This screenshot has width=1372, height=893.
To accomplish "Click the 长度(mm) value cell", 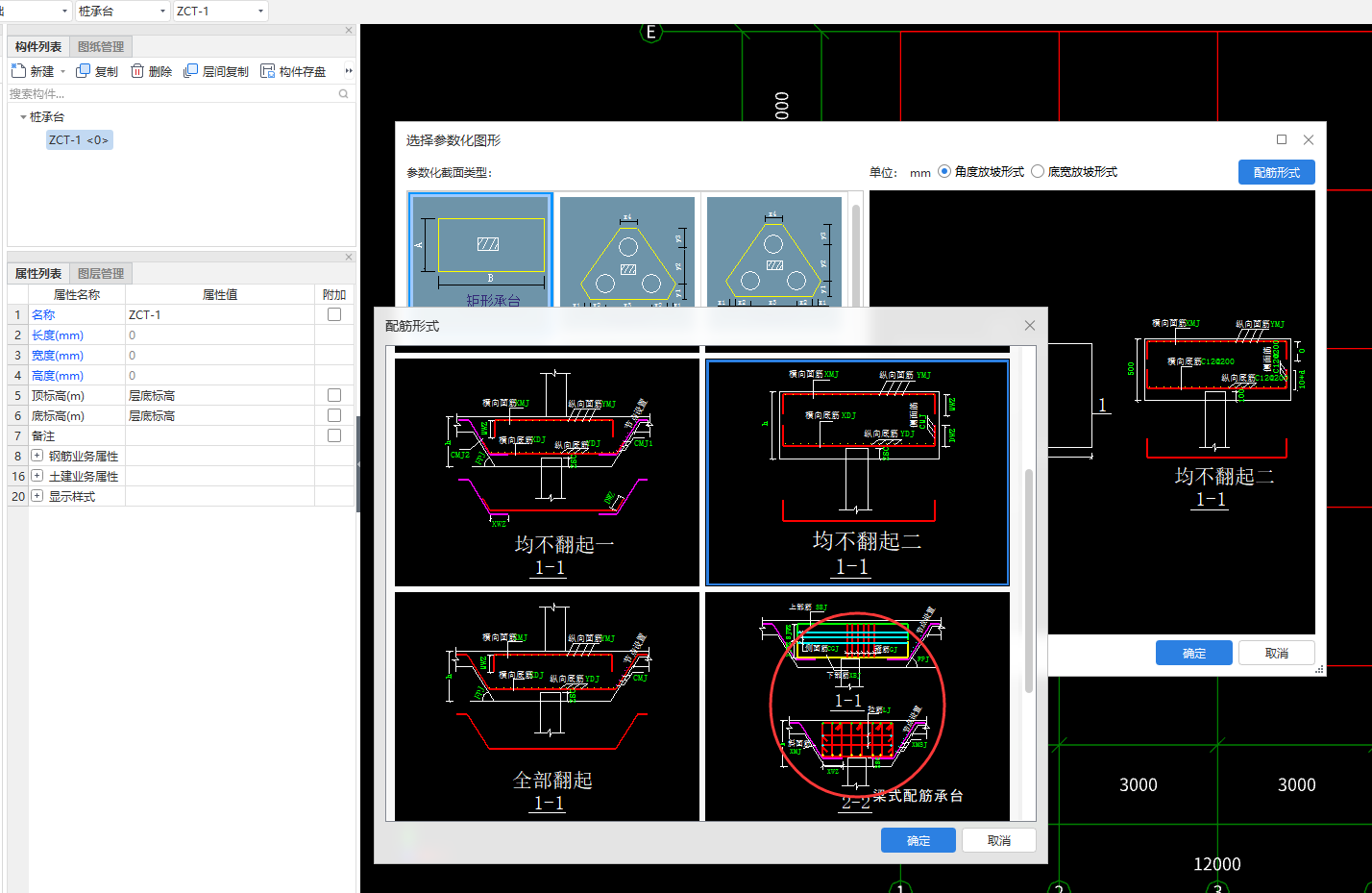I will 220,335.
